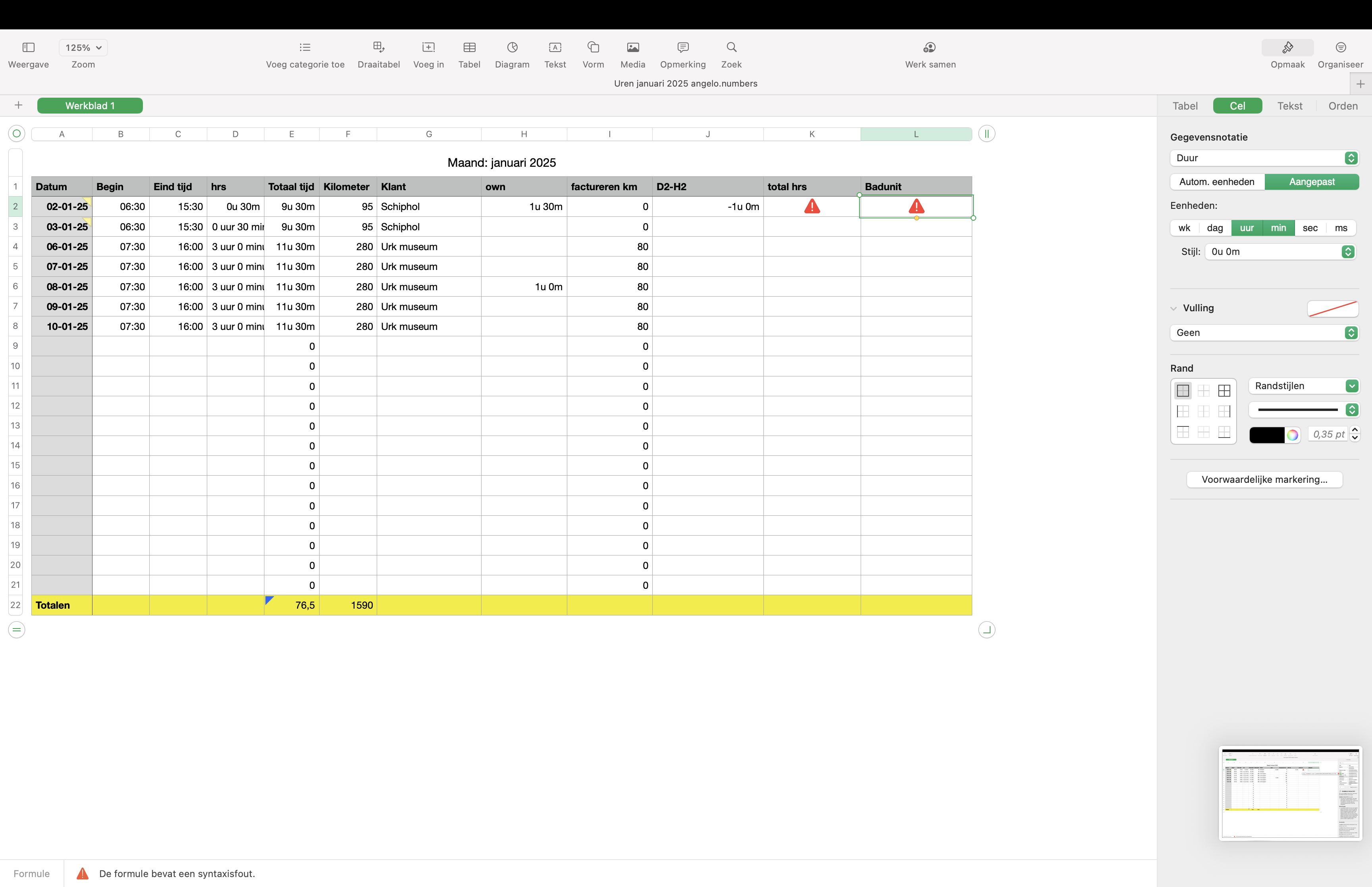The width and height of the screenshot is (1372, 887).
Task: Click the red warning in cell K2
Action: point(812,206)
